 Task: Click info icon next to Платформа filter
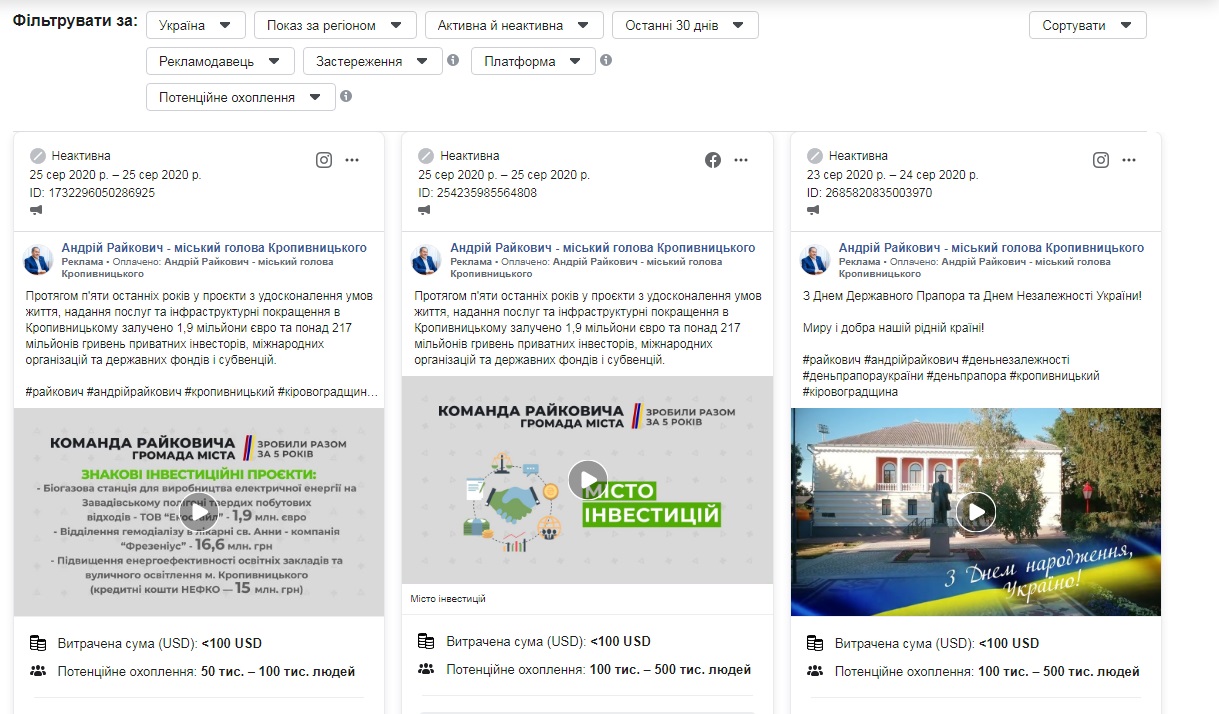click(605, 61)
